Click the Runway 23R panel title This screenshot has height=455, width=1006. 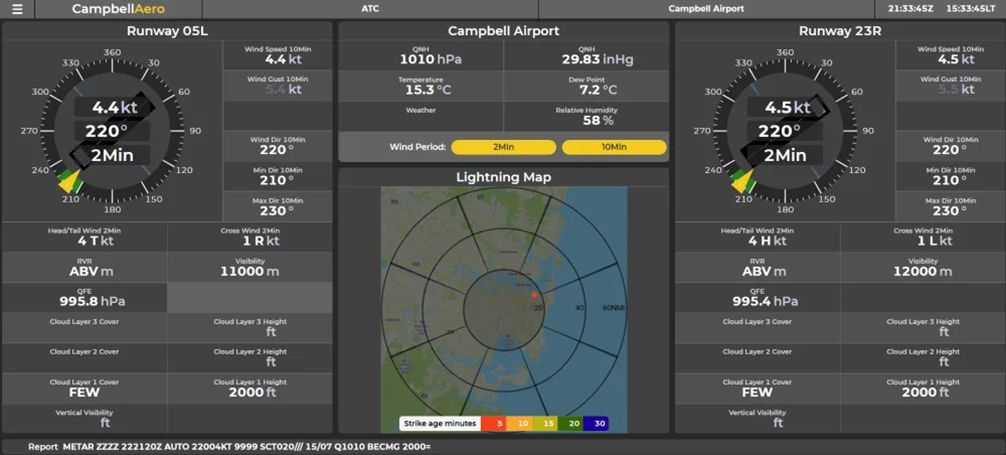coord(840,31)
